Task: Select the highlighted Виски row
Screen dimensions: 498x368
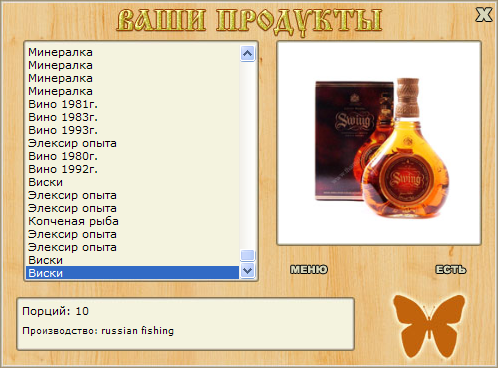Action: (132, 273)
